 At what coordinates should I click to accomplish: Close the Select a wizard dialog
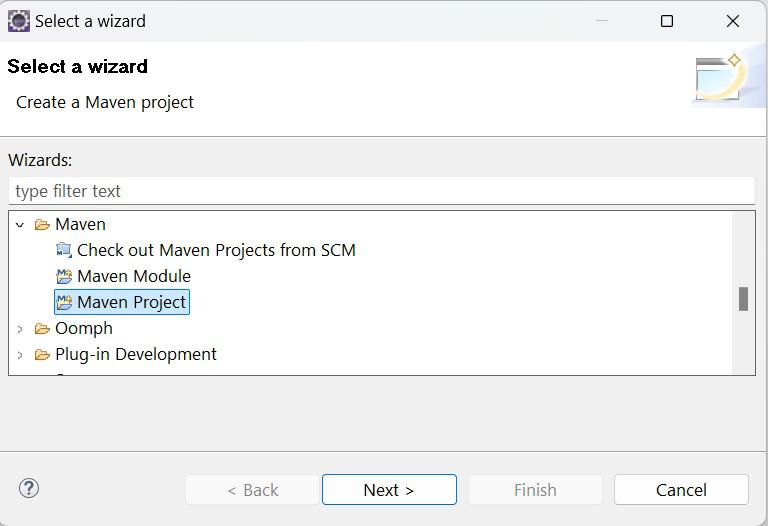tap(733, 21)
